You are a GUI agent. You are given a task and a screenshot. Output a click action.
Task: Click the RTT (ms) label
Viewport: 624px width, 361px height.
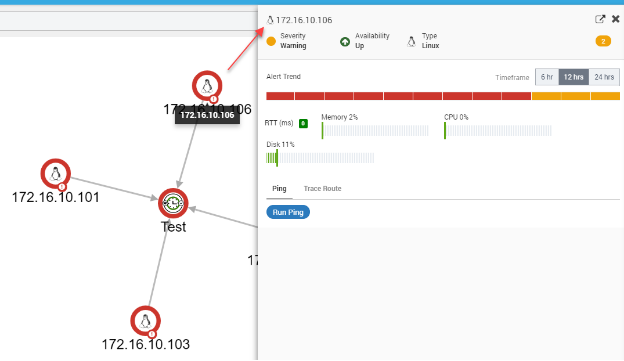coord(279,123)
